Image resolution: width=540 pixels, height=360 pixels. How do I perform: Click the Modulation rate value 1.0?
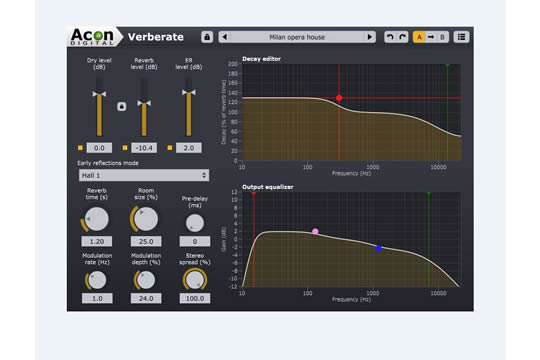tap(97, 298)
